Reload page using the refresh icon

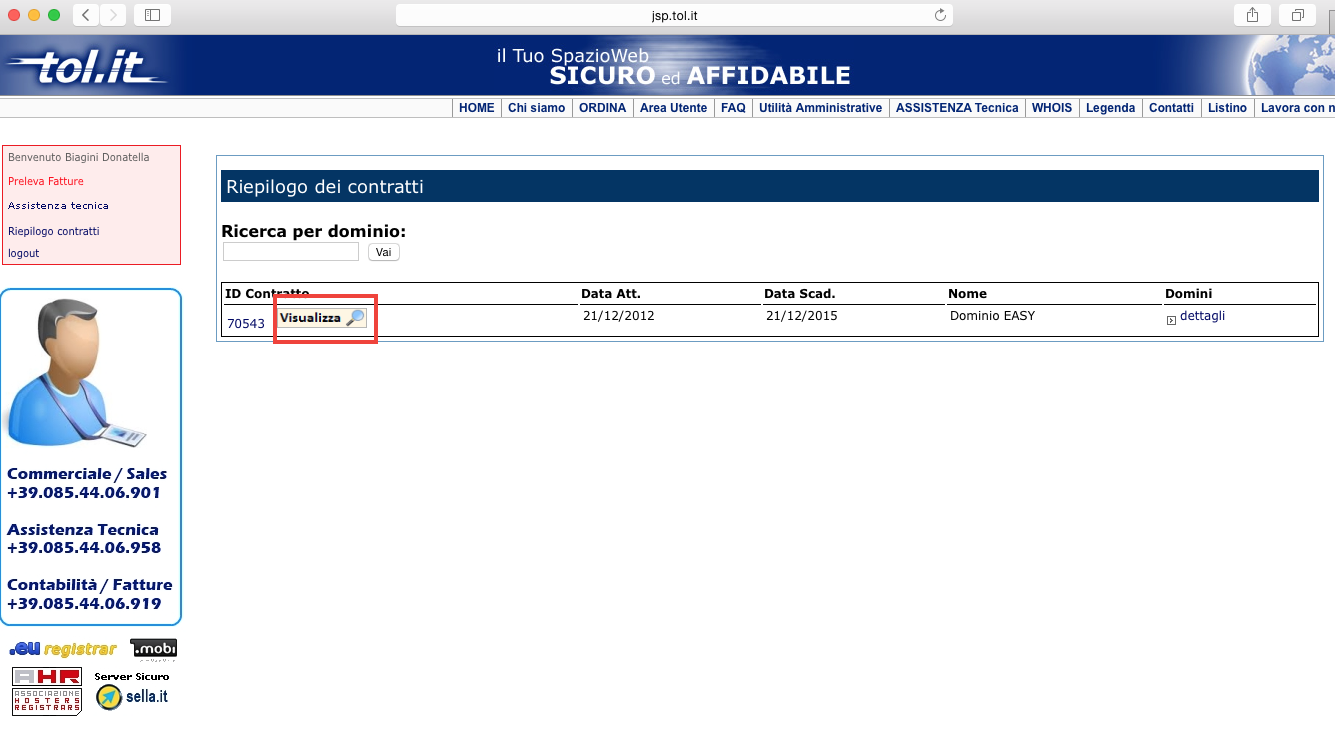click(939, 15)
